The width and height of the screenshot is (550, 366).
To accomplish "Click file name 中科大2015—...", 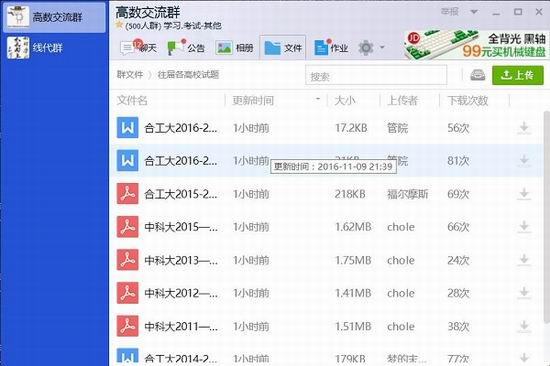I will (x=181, y=227).
